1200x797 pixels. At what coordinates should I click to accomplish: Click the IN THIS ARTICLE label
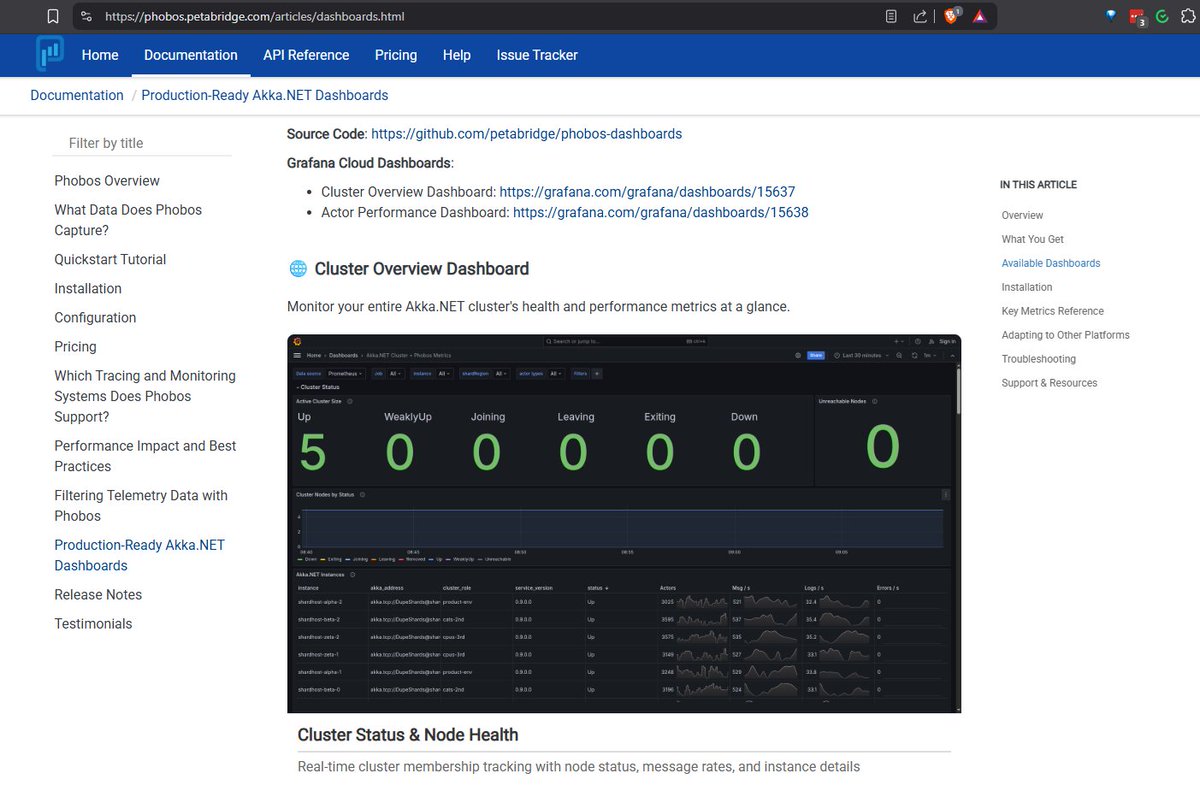1038,185
